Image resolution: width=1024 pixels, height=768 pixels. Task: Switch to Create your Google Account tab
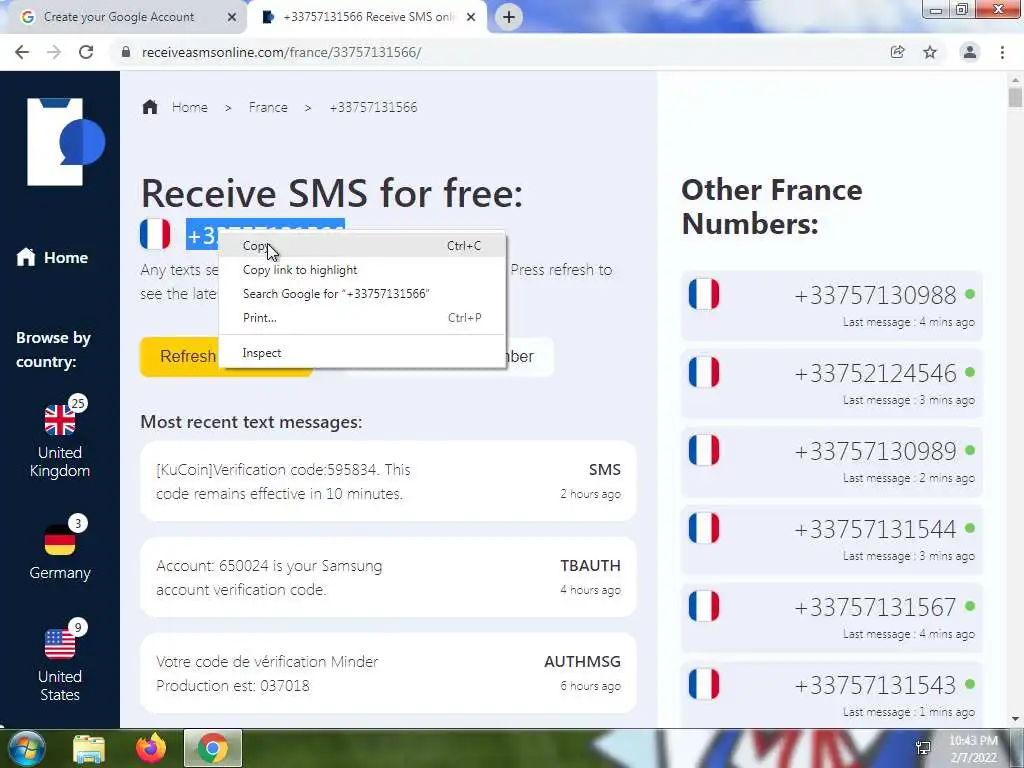point(119,17)
